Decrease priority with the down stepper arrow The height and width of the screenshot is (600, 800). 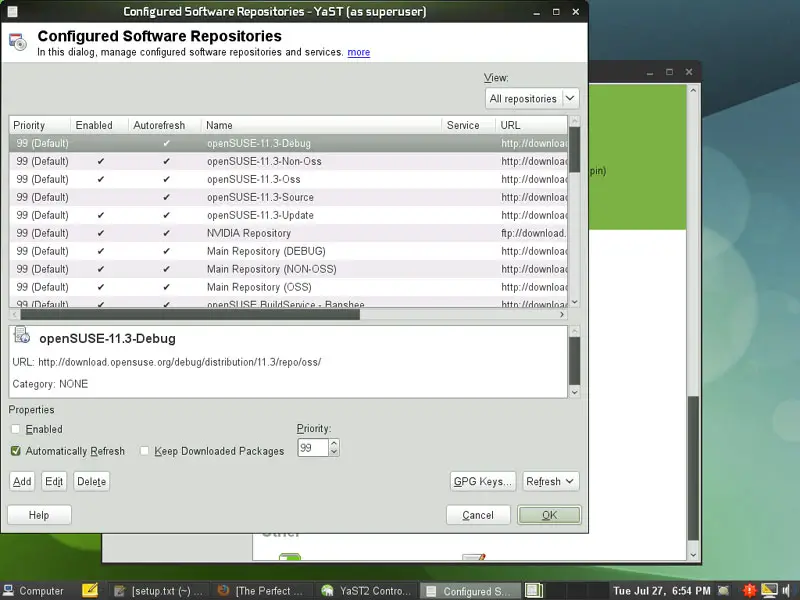[334, 452]
